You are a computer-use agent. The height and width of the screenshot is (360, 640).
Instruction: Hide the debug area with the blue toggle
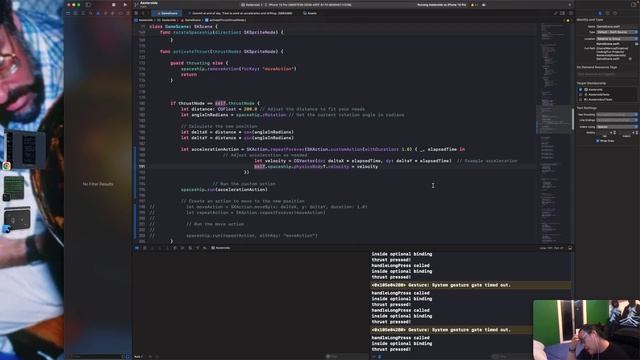(x=137, y=248)
